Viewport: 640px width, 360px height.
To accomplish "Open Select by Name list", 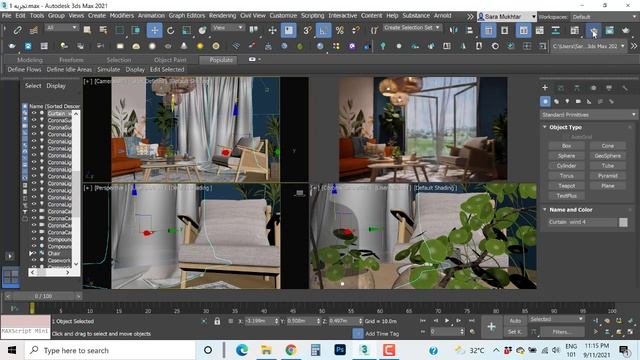I will [103, 30].
